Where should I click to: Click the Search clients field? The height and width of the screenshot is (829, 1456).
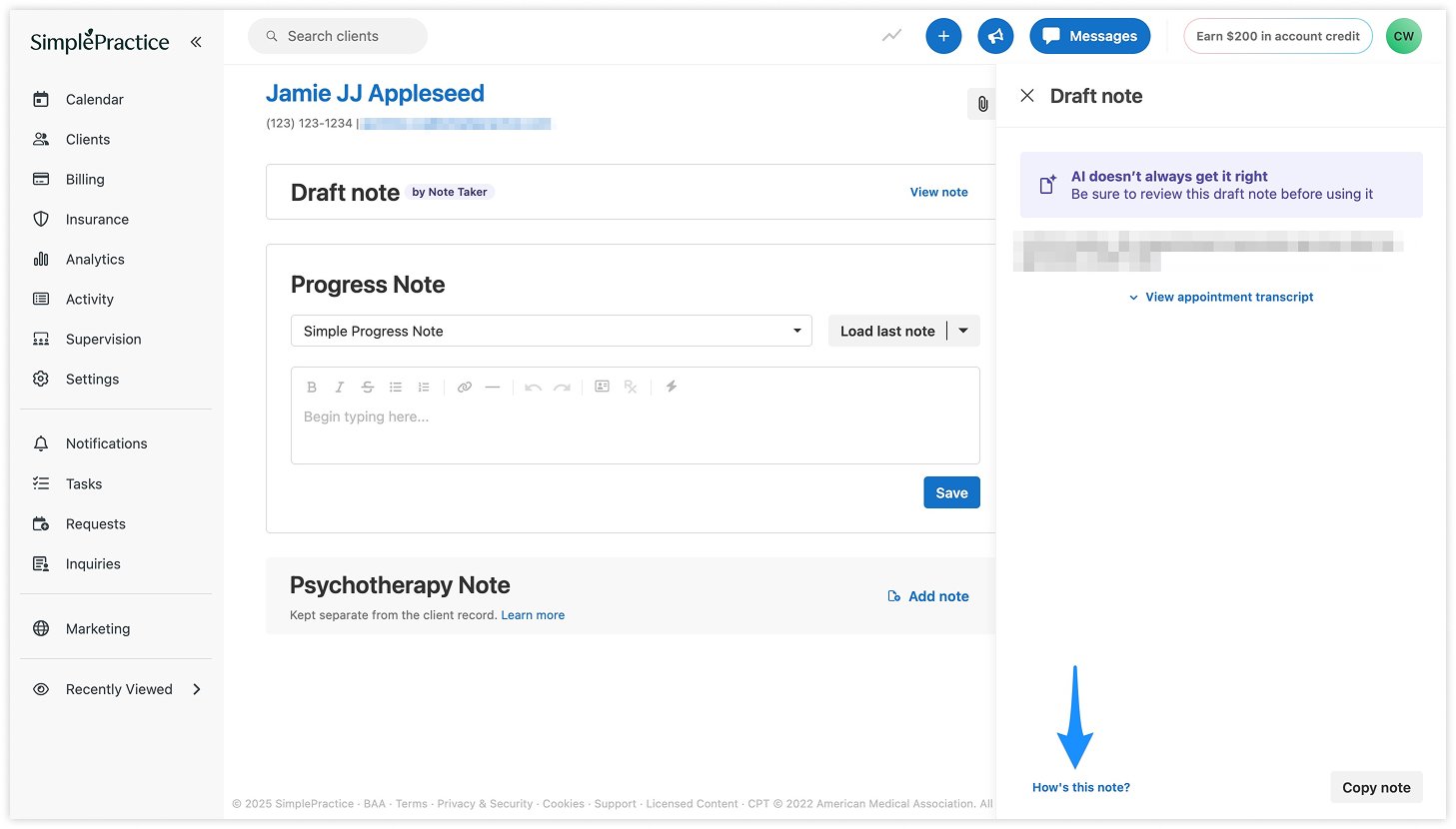[338, 36]
